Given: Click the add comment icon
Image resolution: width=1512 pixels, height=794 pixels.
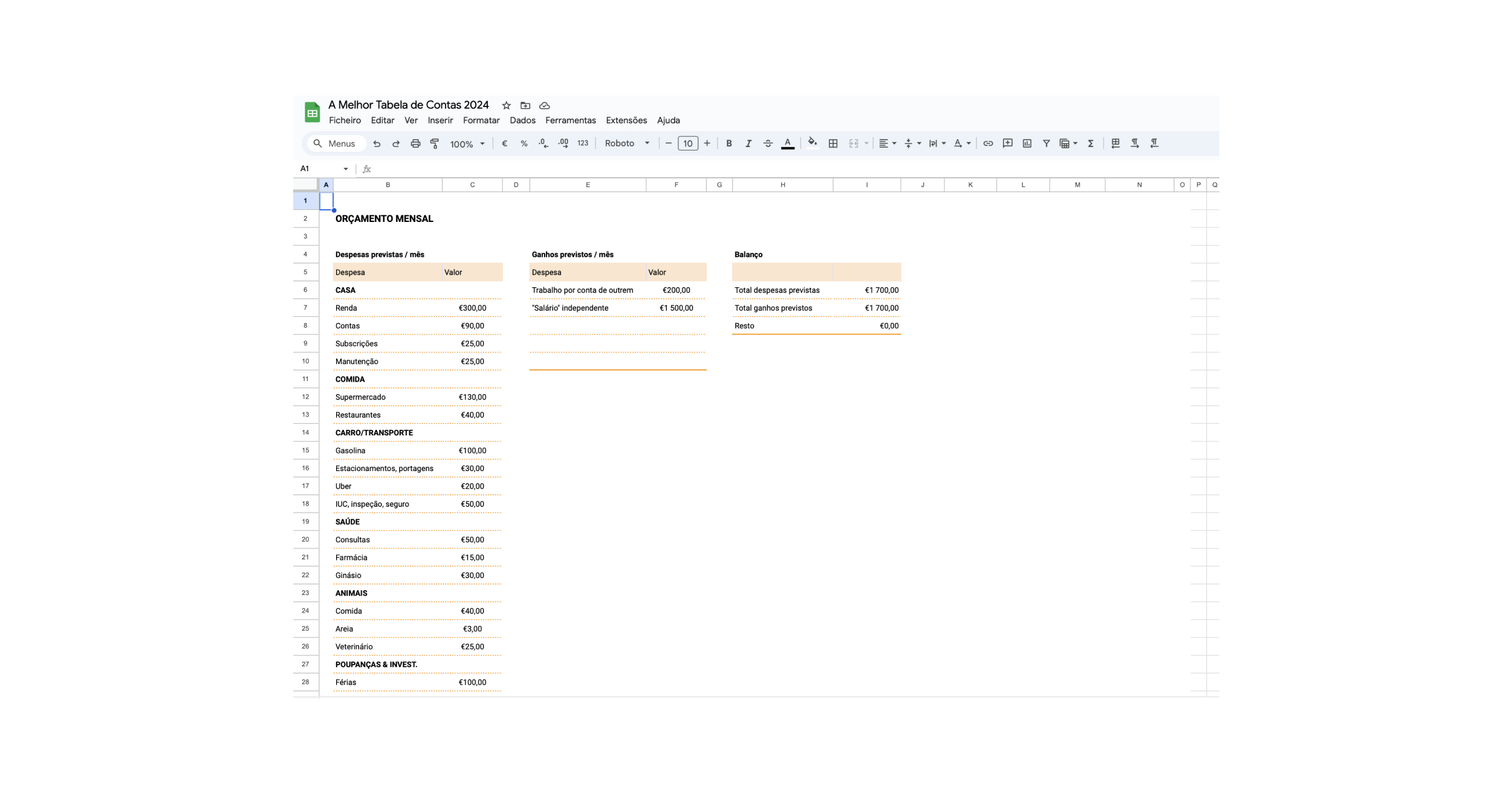Looking at the screenshot, I should coord(1007,143).
